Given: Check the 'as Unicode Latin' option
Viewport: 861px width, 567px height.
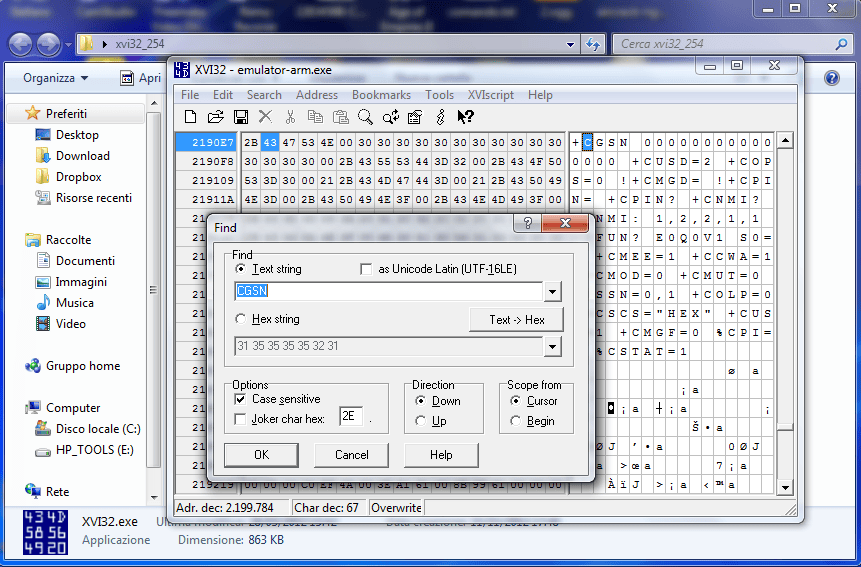Looking at the screenshot, I should point(366,269).
